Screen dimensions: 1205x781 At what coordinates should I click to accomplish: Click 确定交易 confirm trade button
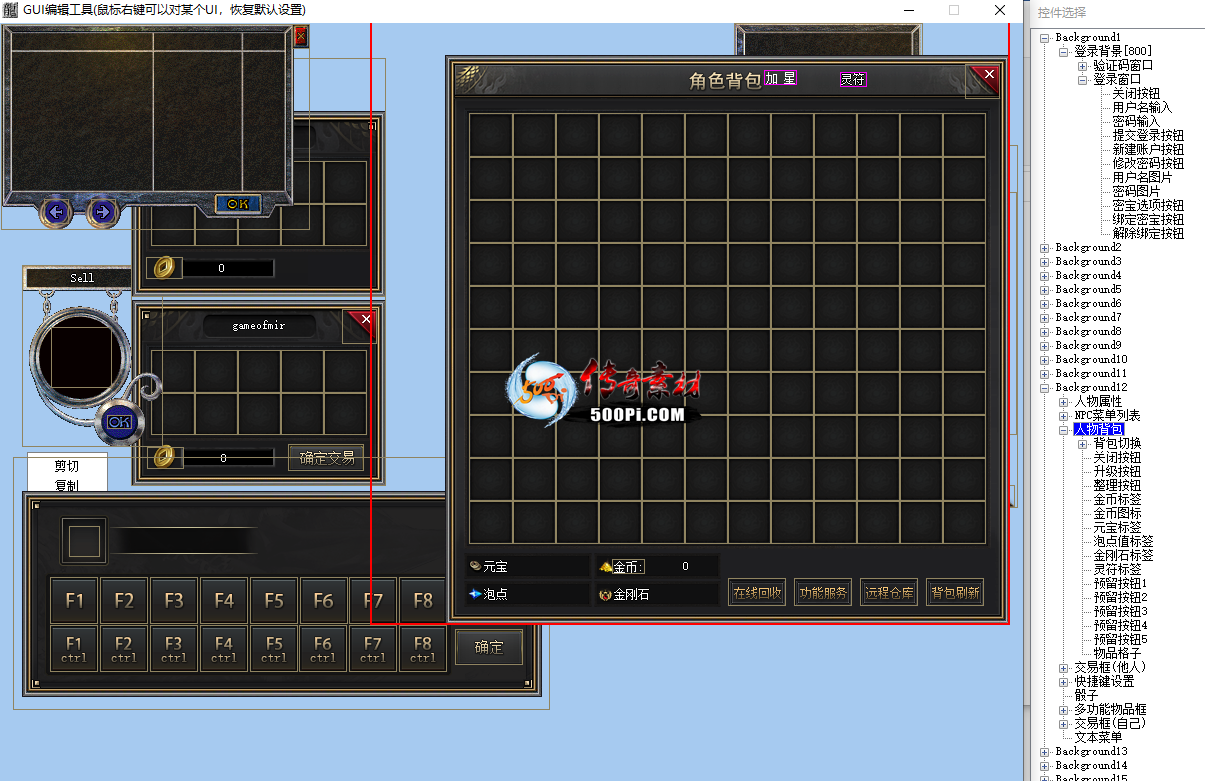[x=327, y=458]
